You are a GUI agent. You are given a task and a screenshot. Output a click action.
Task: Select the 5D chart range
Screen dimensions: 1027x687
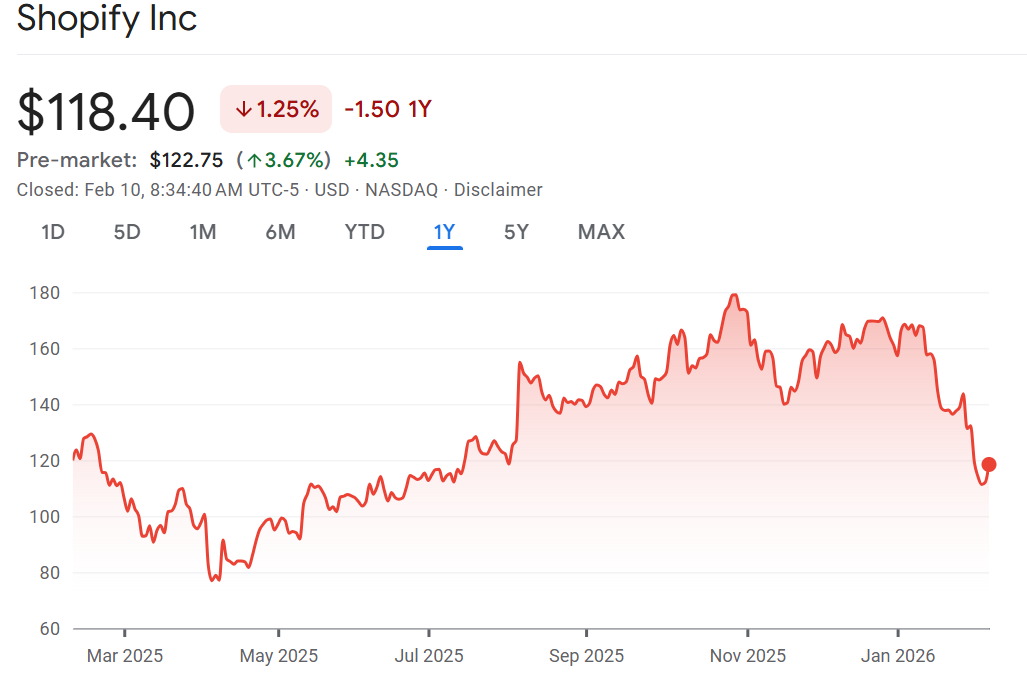(127, 232)
